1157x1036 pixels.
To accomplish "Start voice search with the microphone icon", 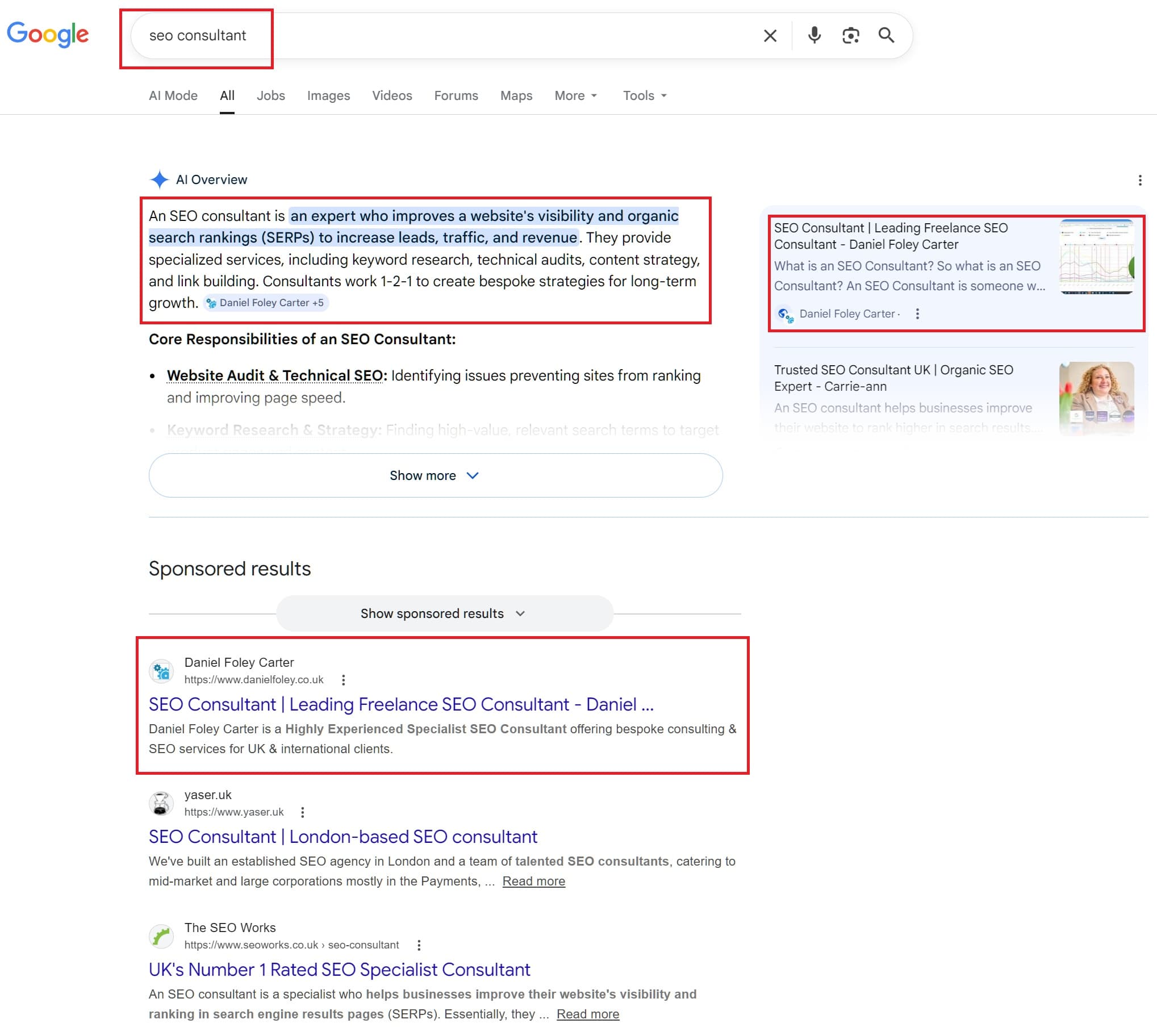I will pos(814,35).
